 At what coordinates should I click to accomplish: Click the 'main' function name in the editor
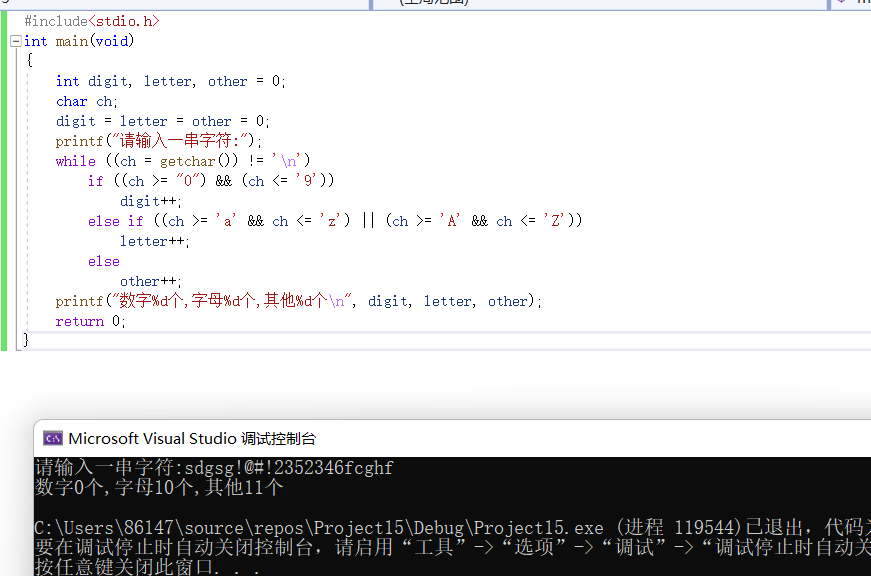[x=72, y=41]
